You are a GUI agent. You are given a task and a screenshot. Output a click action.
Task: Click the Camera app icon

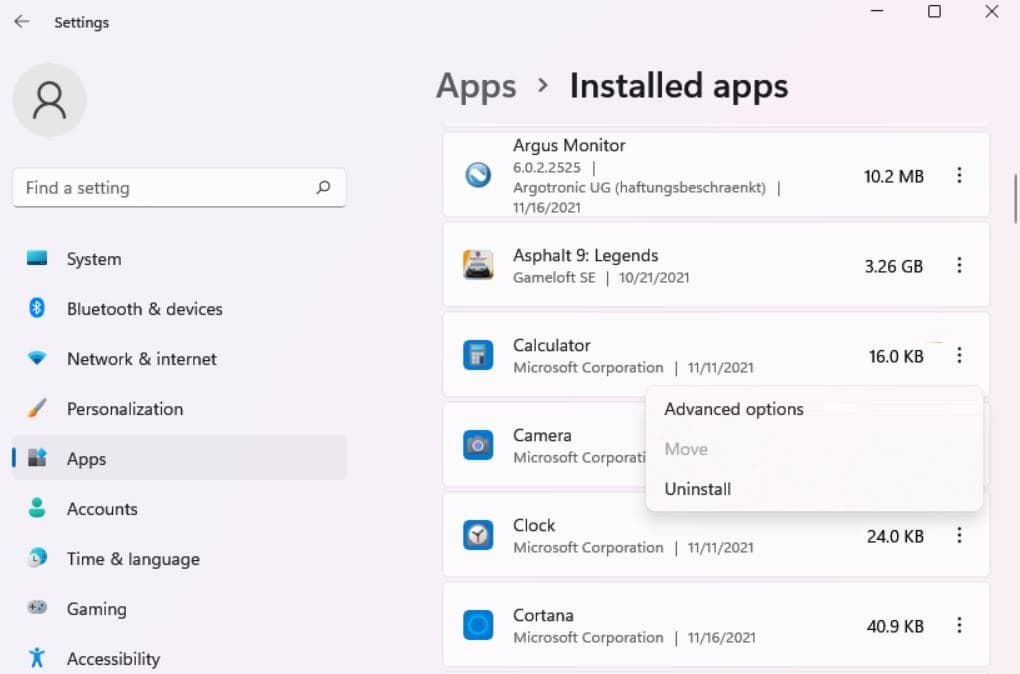point(478,445)
